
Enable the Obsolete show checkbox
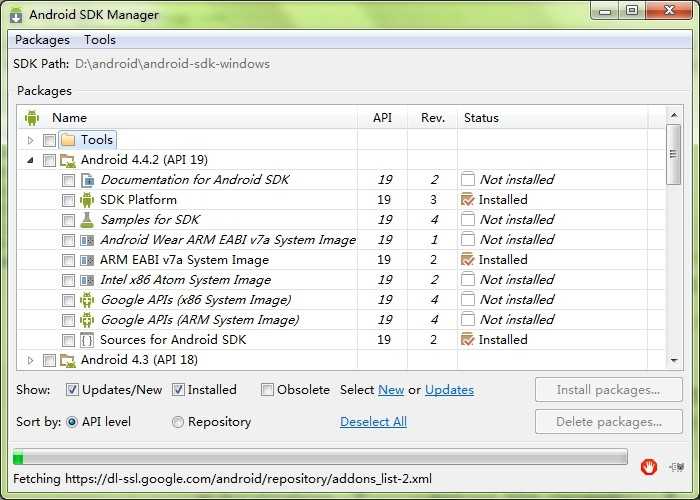(x=267, y=390)
